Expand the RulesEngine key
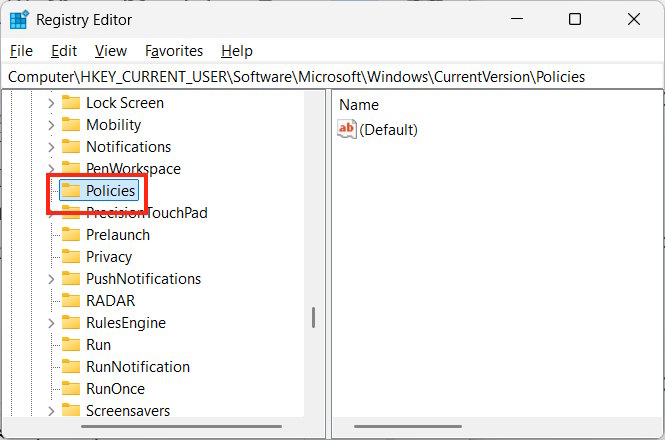Screen dimensions: 665x440 (x=51, y=323)
